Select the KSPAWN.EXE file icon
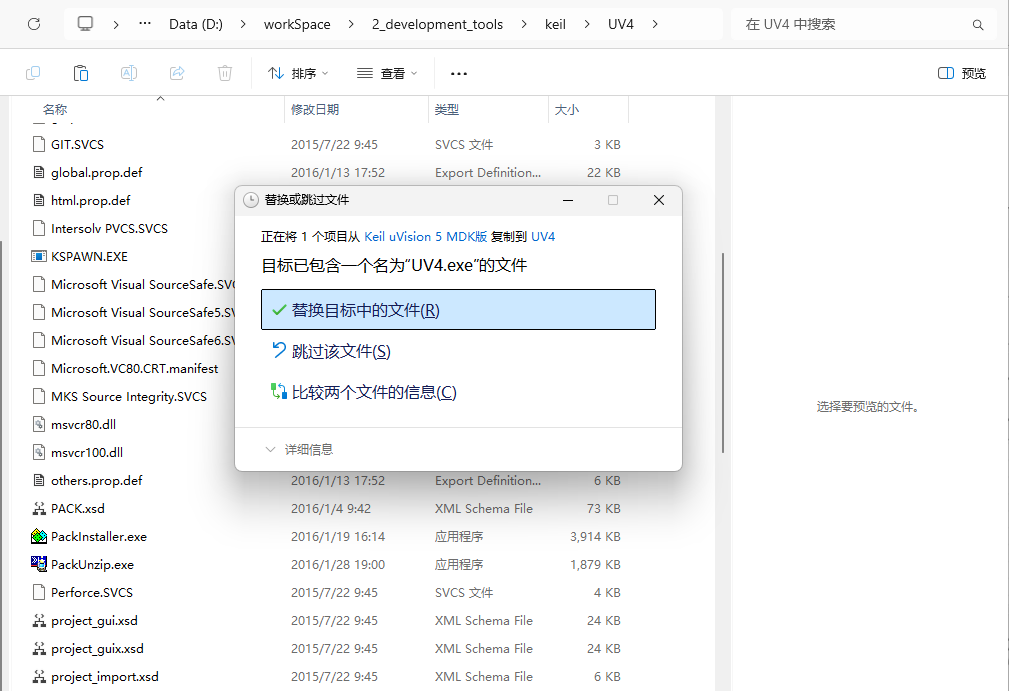Screen dimensions: 1009x691 [x=39, y=256]
